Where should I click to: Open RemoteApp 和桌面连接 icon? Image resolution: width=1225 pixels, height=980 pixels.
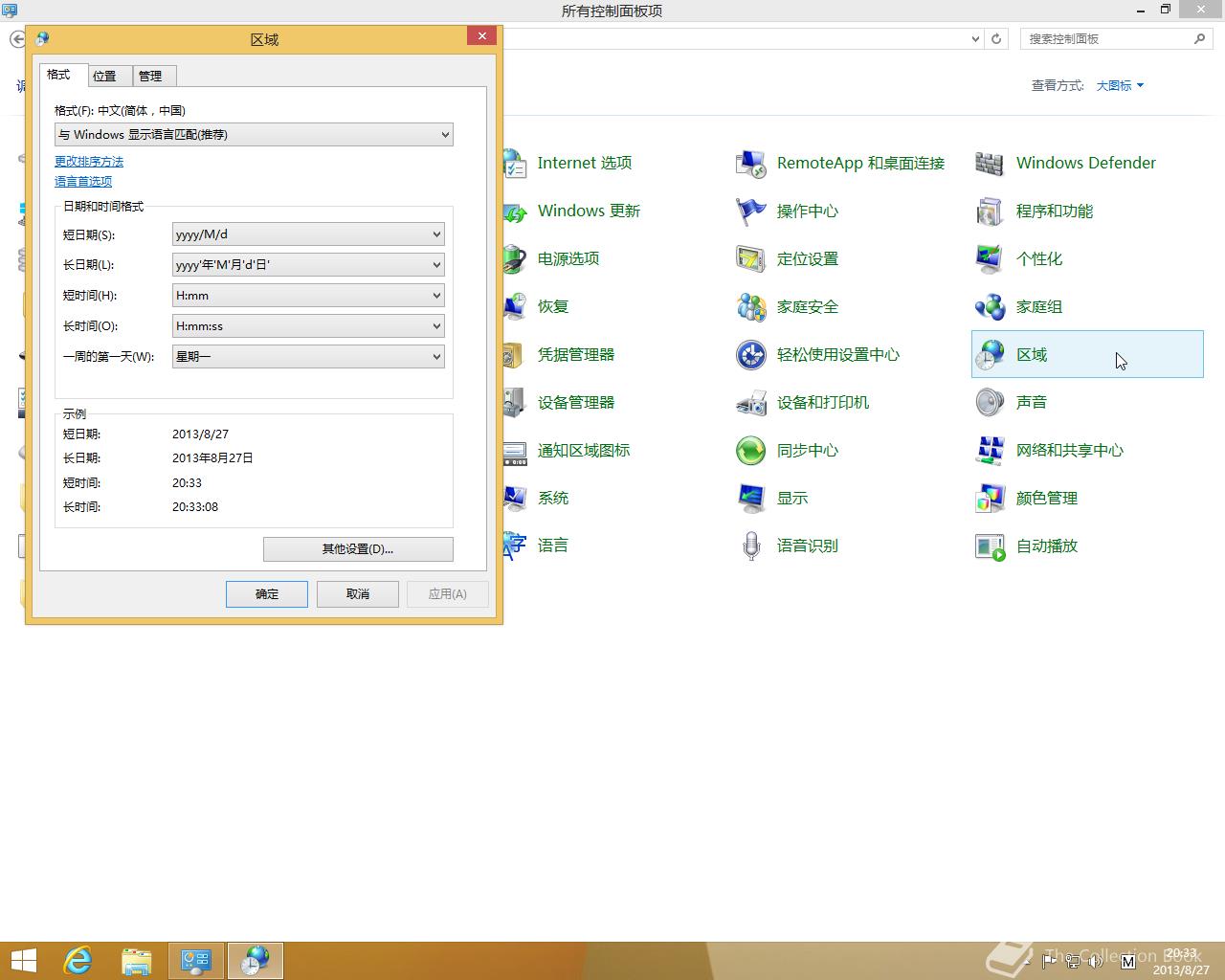click(x=751, y=163)
